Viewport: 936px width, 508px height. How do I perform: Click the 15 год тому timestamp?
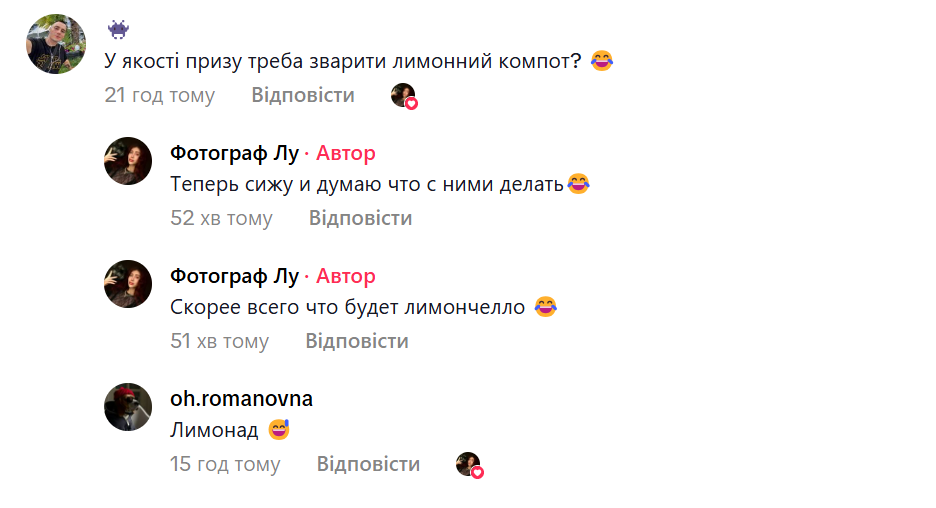[x=225, y=464]
